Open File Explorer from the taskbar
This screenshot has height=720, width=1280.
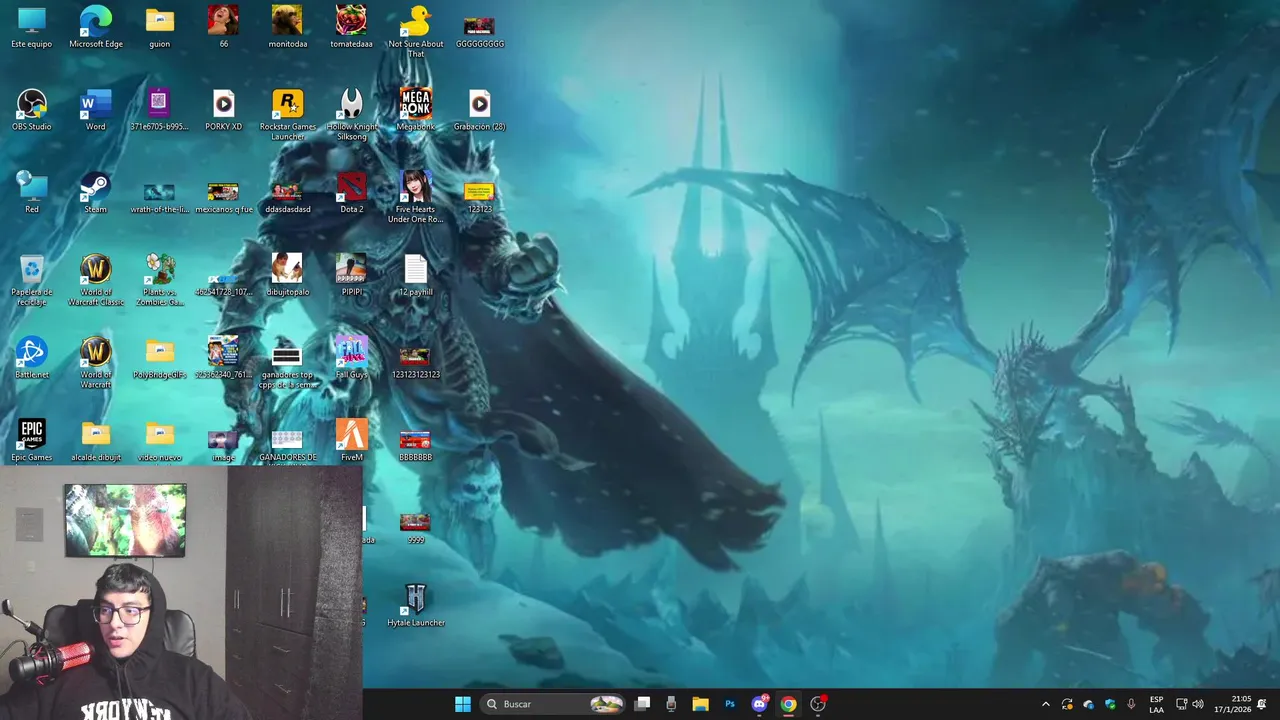(x=700, y=704)
